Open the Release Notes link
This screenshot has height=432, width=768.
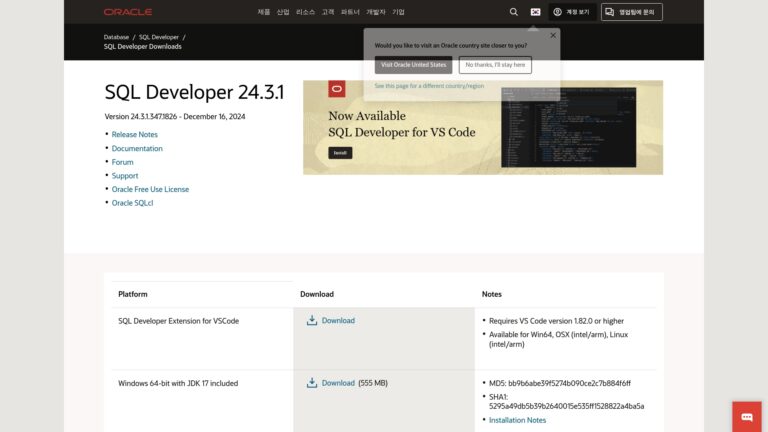(x=135, y=134)
